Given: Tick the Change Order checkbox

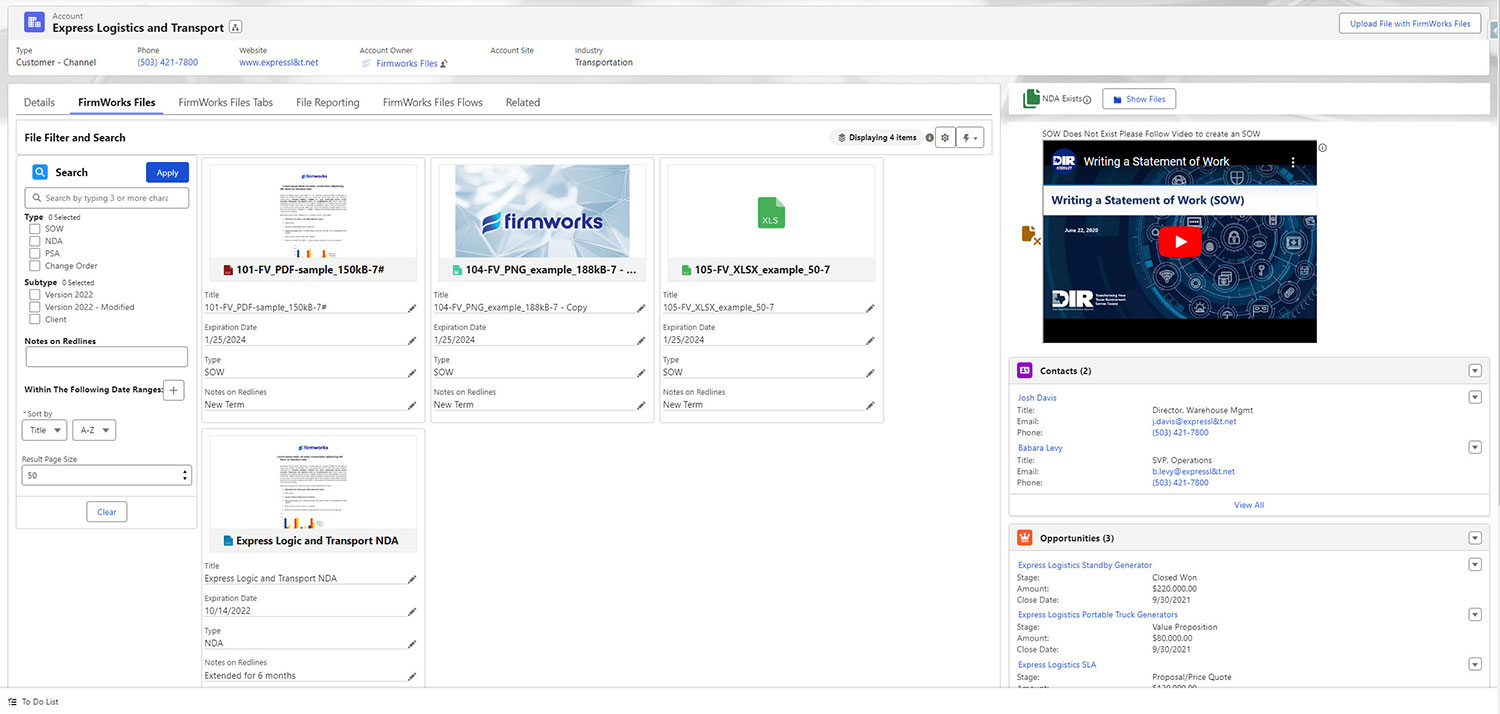Looking at the screenshot, I should [35, 266].
